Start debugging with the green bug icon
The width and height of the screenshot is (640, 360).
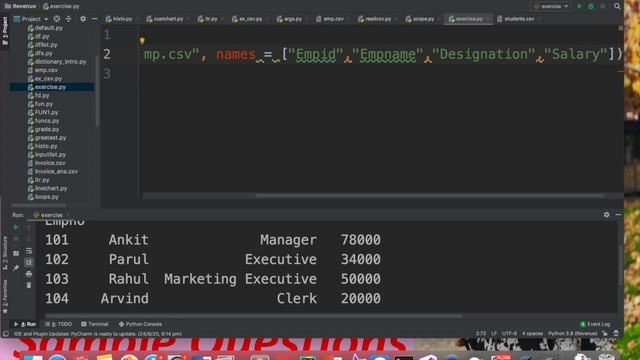[591, 7]
